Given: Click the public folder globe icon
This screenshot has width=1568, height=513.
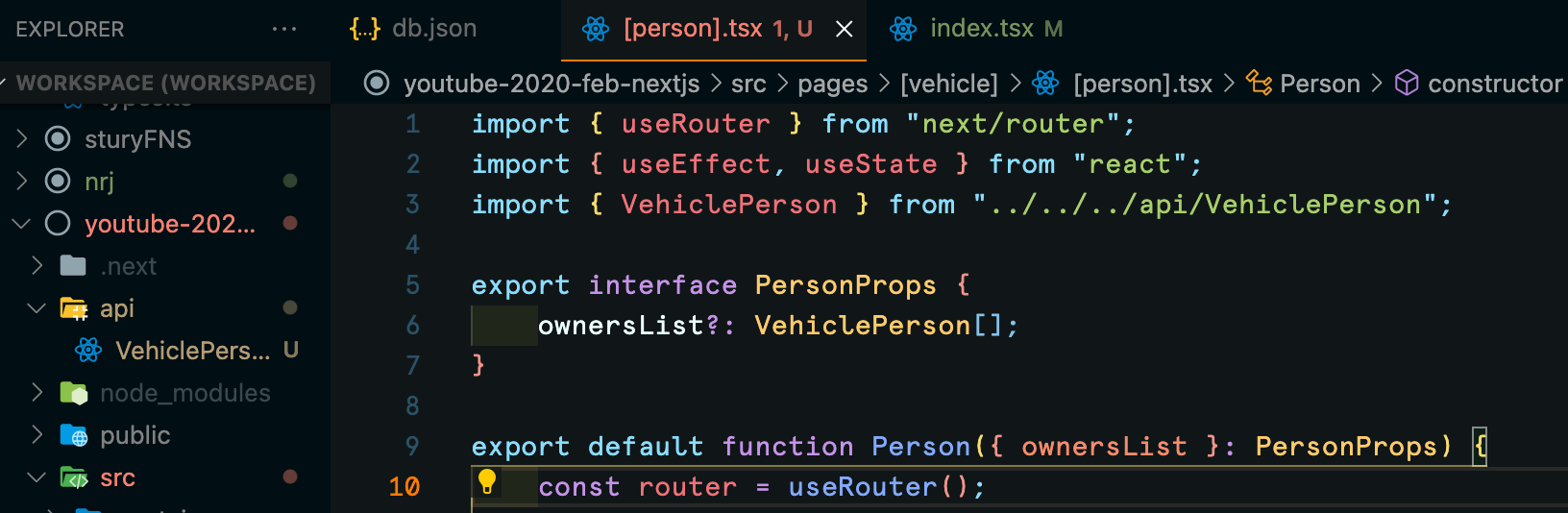Looking at the screenshot, I should [x=74, y=435].
